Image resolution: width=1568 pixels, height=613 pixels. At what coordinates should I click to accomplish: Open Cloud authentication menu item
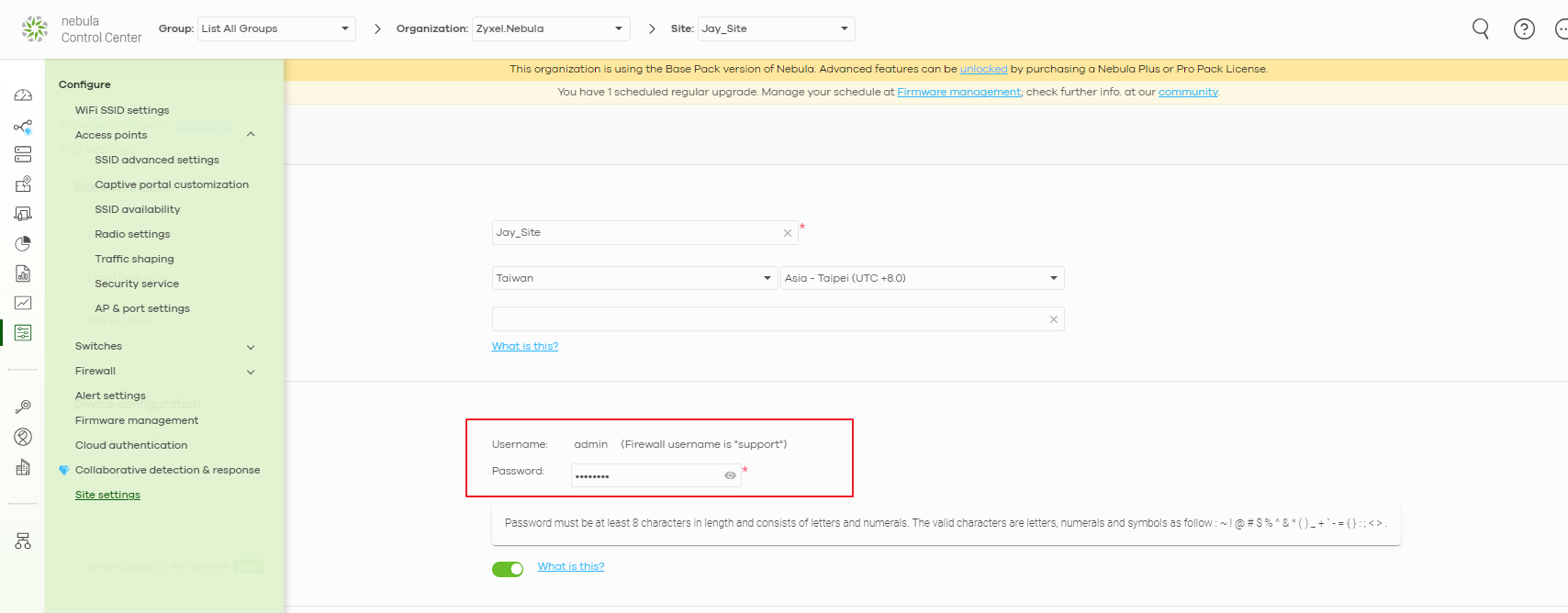coord(131,445)
